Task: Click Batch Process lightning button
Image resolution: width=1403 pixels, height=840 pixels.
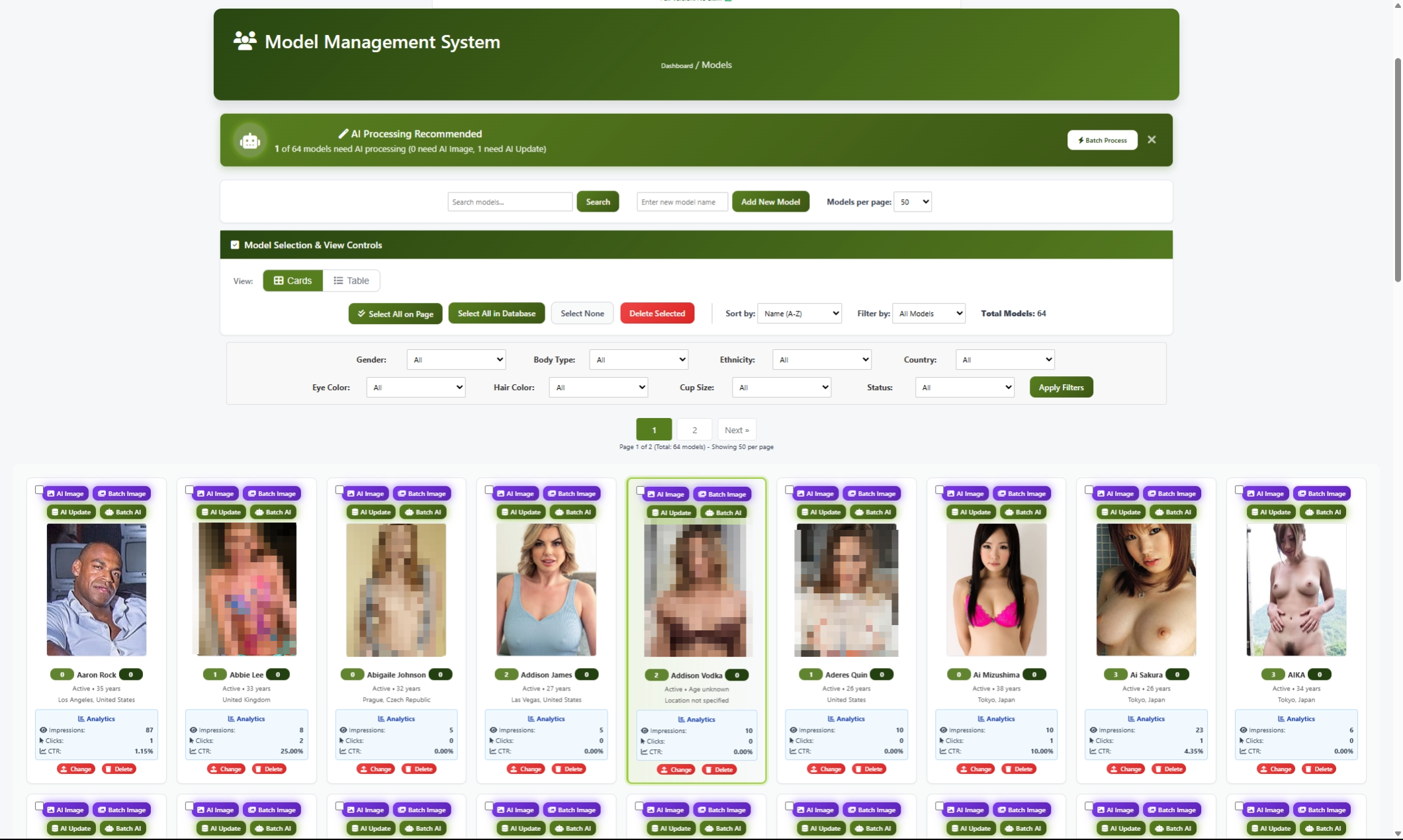Action: pyautogui.click(x=1102, y=140)
